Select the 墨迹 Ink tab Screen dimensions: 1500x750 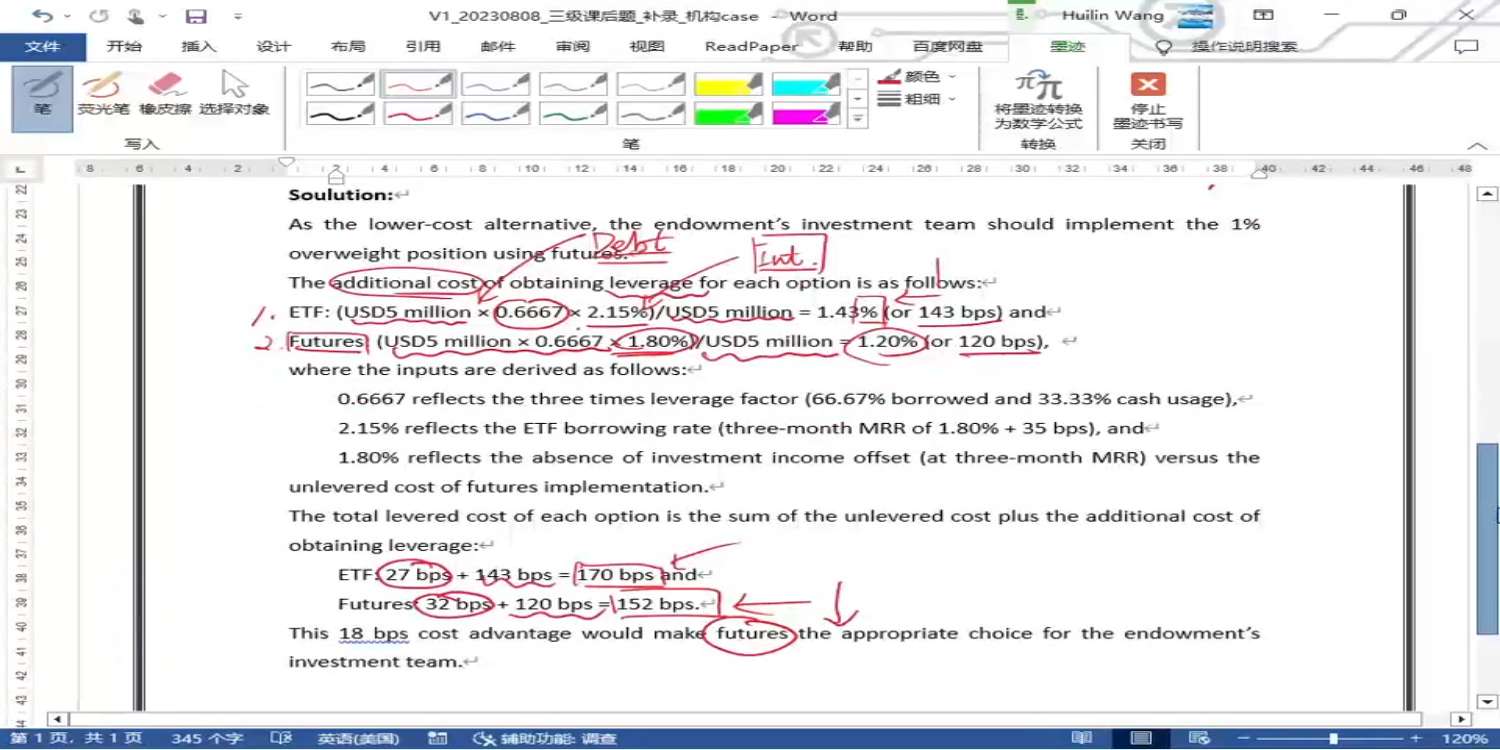(x=1067, y=47)
